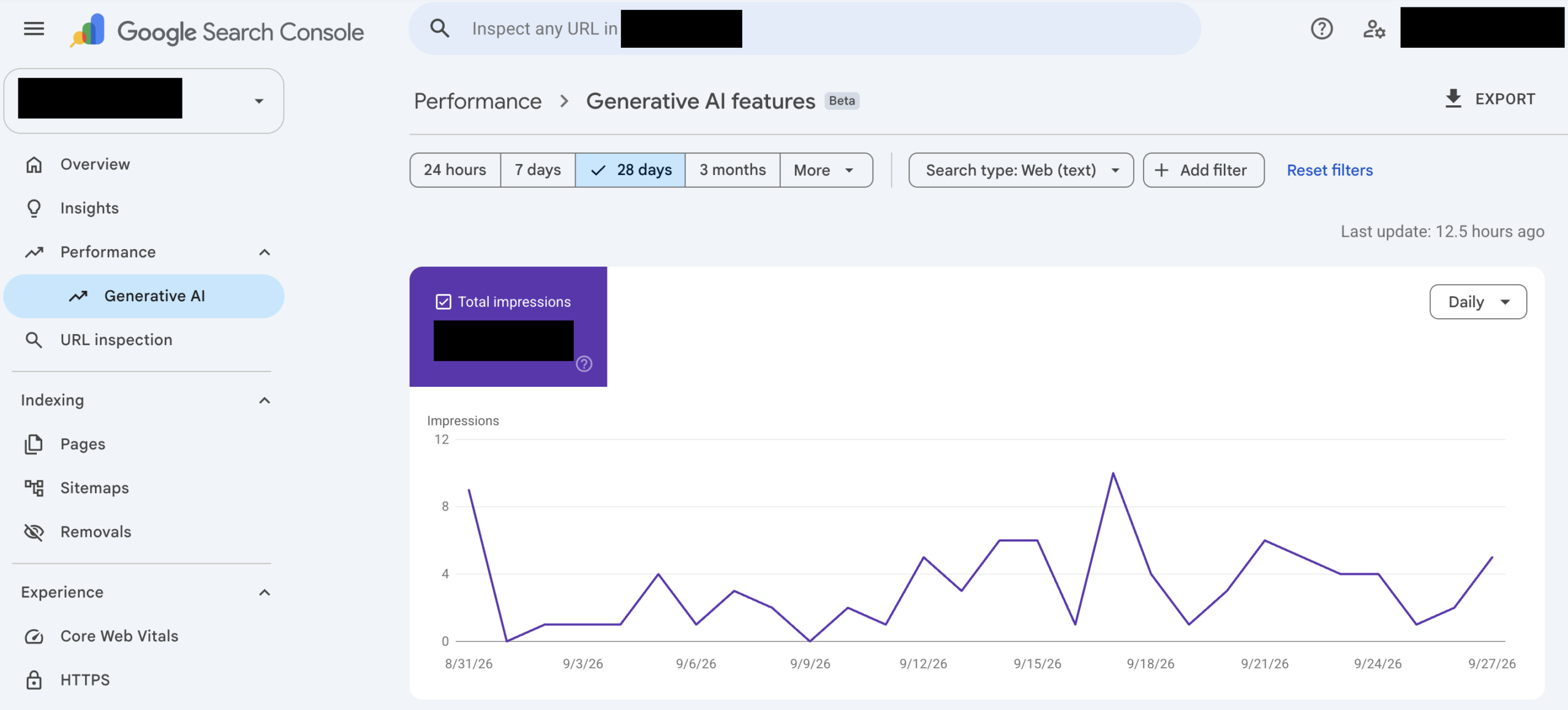Click the Pages documents icon
Image resolution: width=1568 pixels, height=710 pixels.
pos(34,444)
